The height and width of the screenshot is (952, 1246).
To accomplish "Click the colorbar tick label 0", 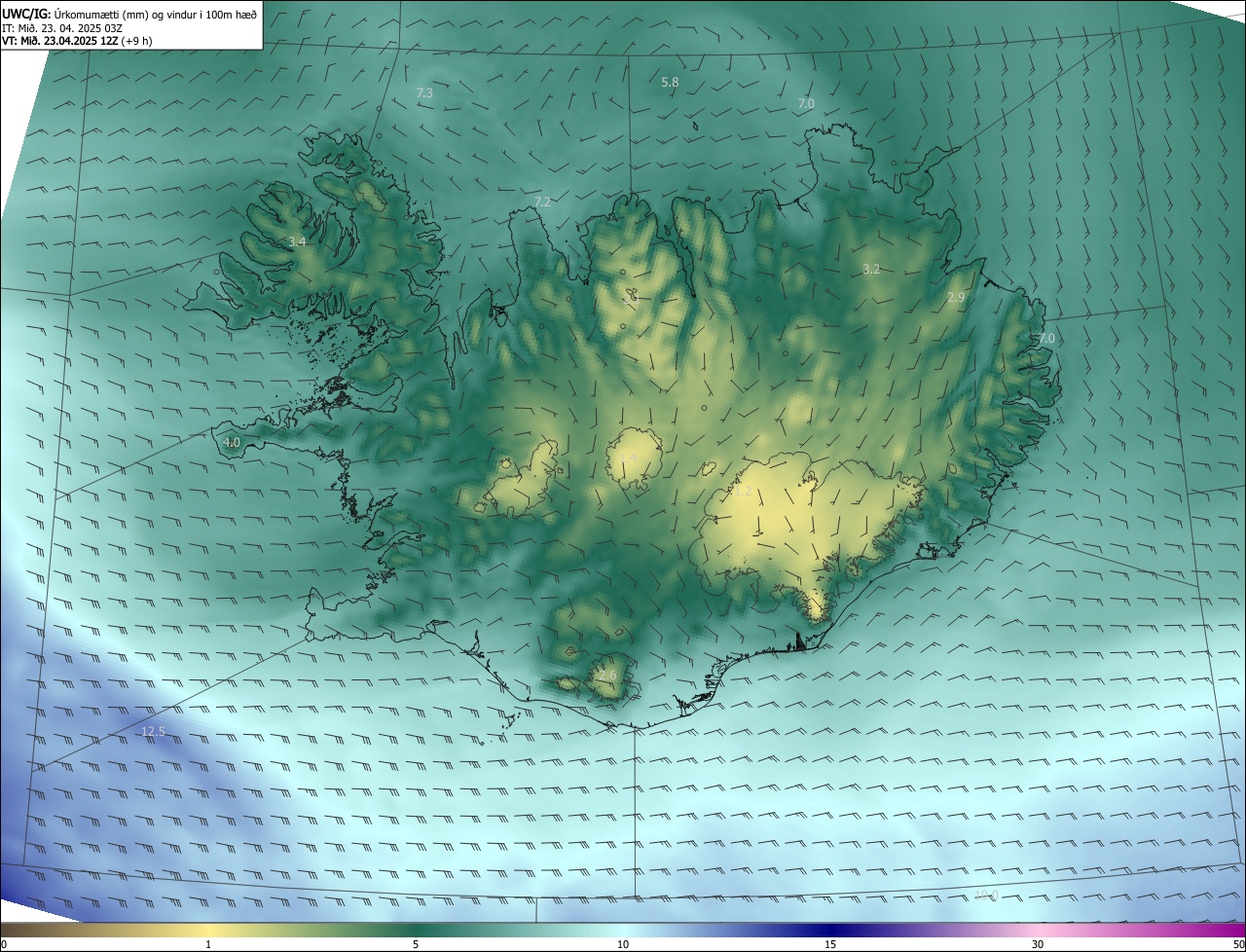I will pyautogui.click(x=4, y=944).
